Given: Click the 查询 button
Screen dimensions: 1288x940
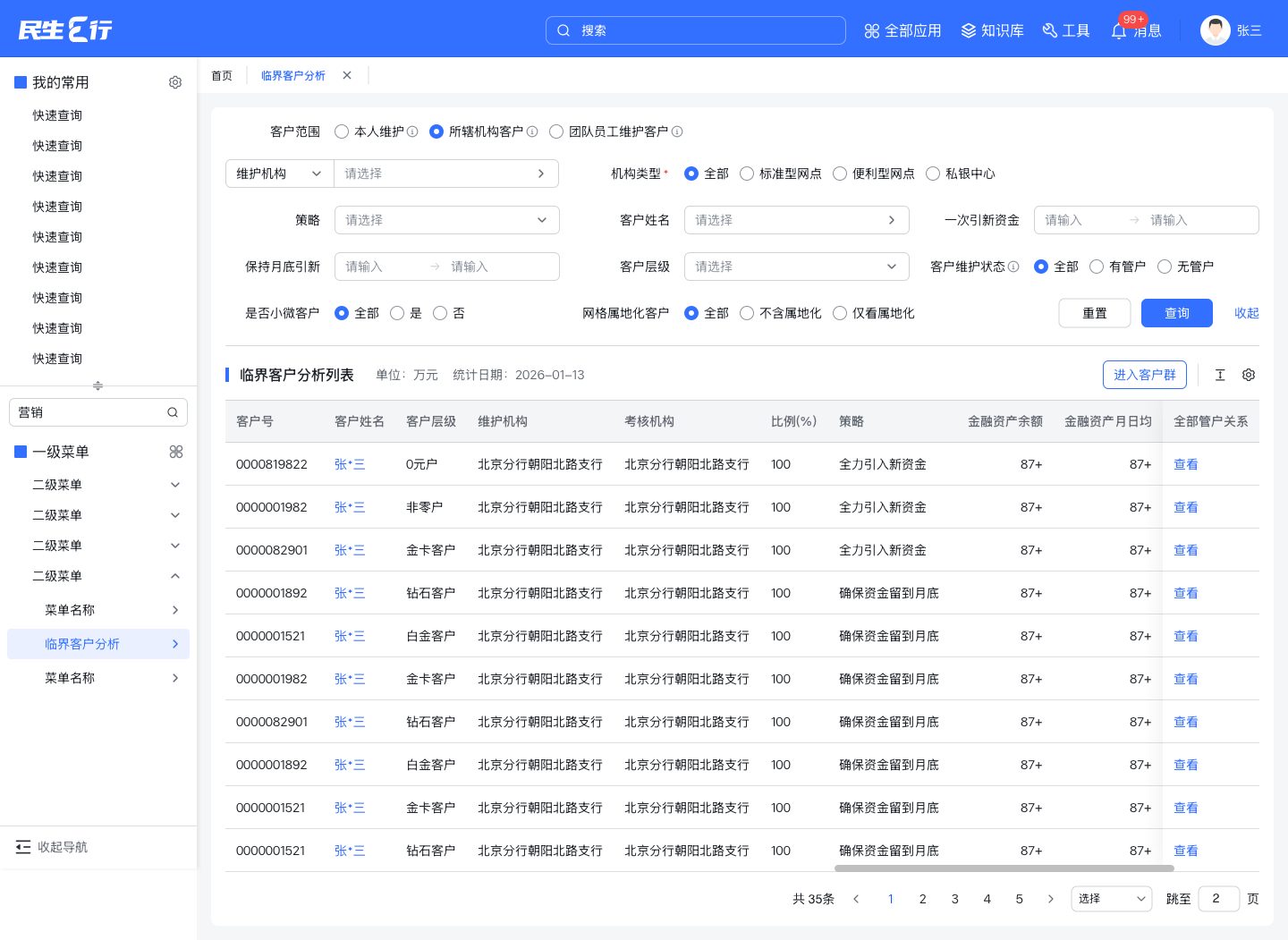Looking at the screenshot, I should (x=1177, y=313).
